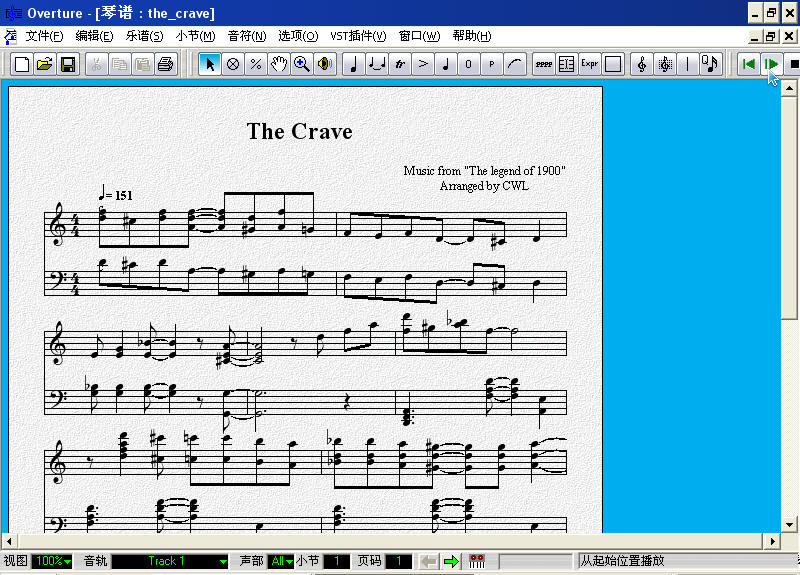Image resolution: width=800 pixels, height=575 pixels.
Task: Open the text box palette
Action: click(612, 64)
